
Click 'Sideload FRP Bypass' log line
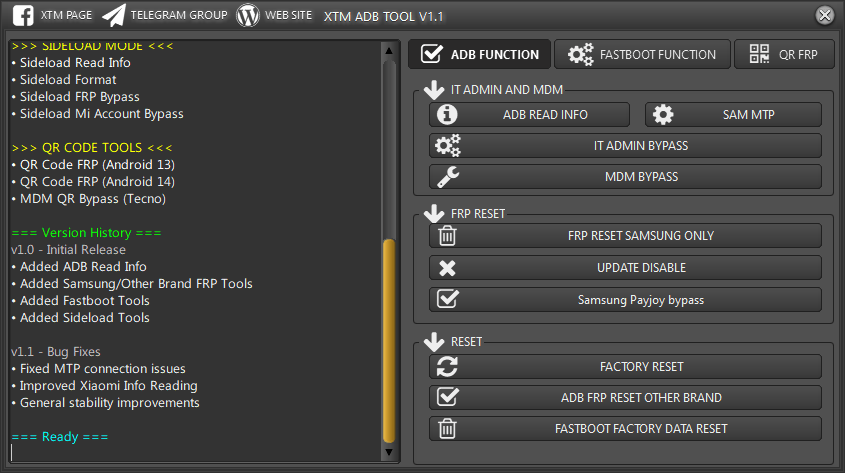point(75,97)
